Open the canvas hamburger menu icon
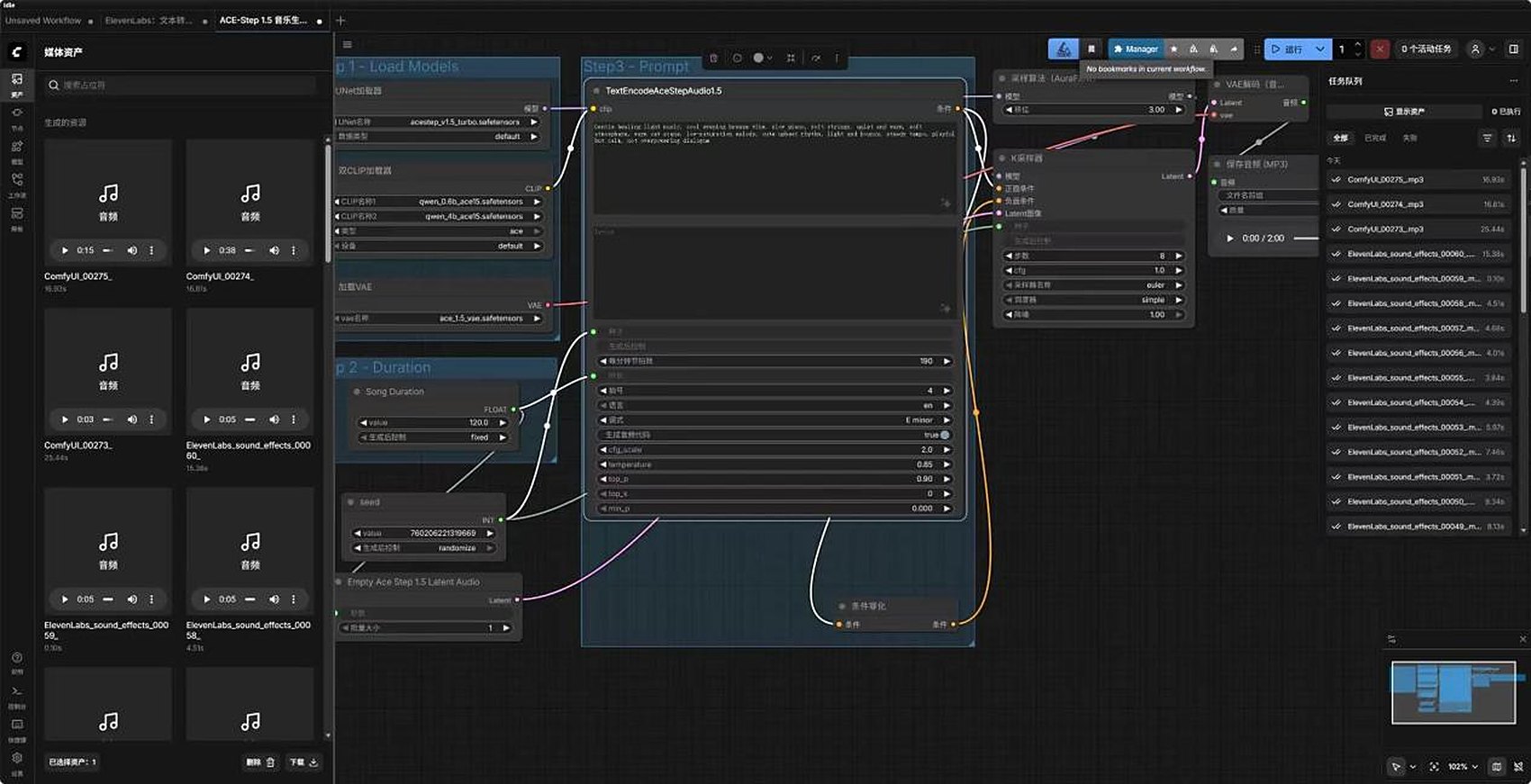The height and width of the screenshot is (784, 1531). click(348, 44)
